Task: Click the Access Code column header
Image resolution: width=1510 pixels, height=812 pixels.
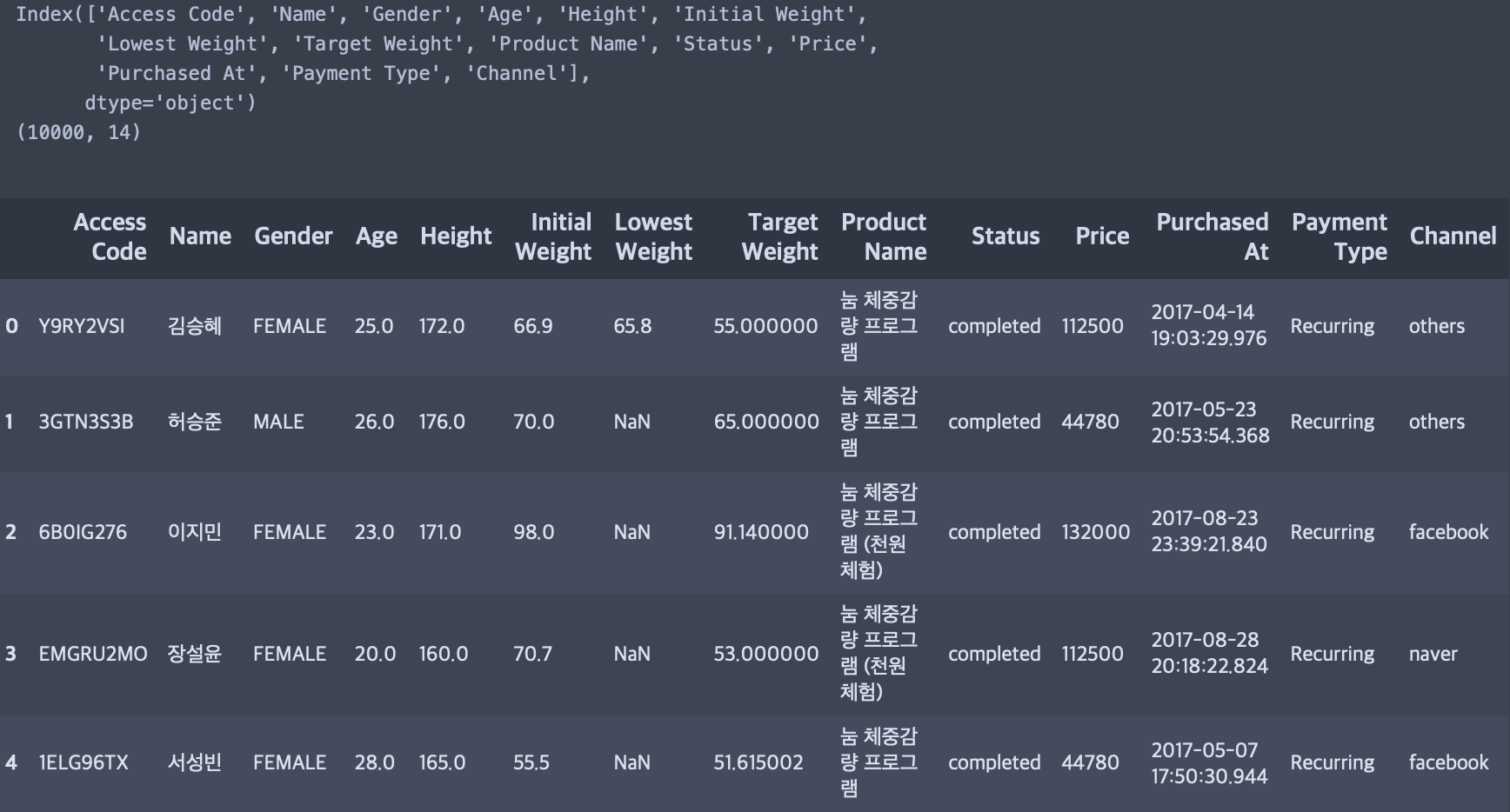Action: [x=110, y=236]
